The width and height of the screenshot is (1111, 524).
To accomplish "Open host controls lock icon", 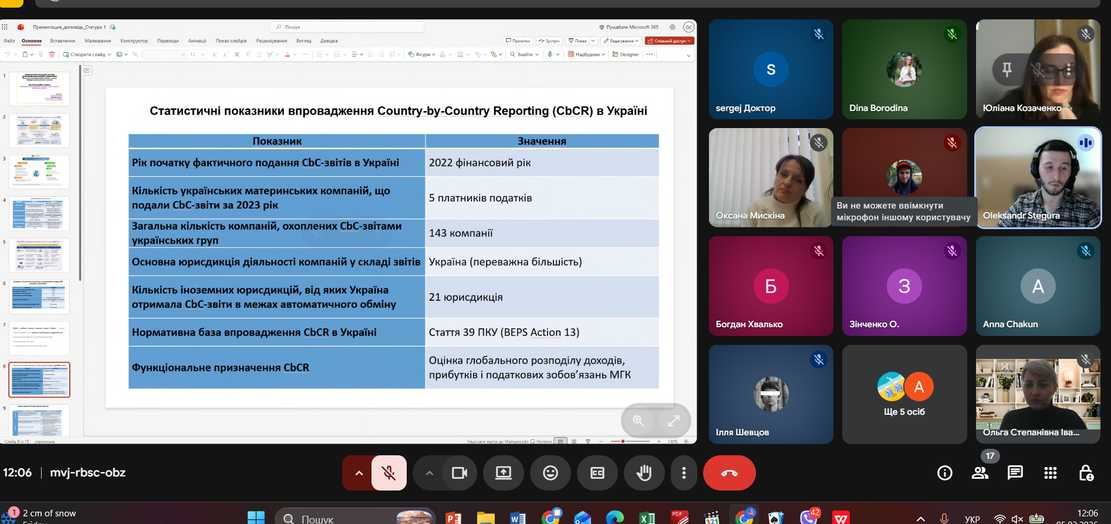I will tap(1085, 473).
